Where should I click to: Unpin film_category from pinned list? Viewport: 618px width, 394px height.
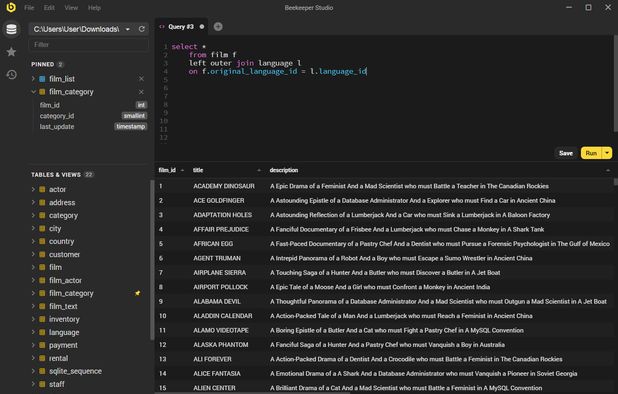pos(141,92)
